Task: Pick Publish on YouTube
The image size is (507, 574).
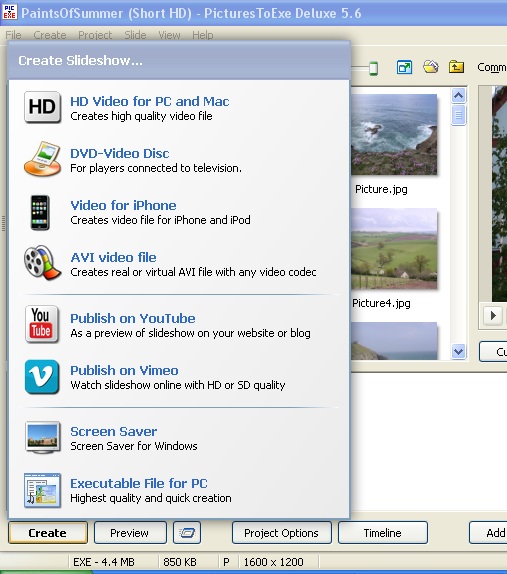Action: click(x=133, y=318)
